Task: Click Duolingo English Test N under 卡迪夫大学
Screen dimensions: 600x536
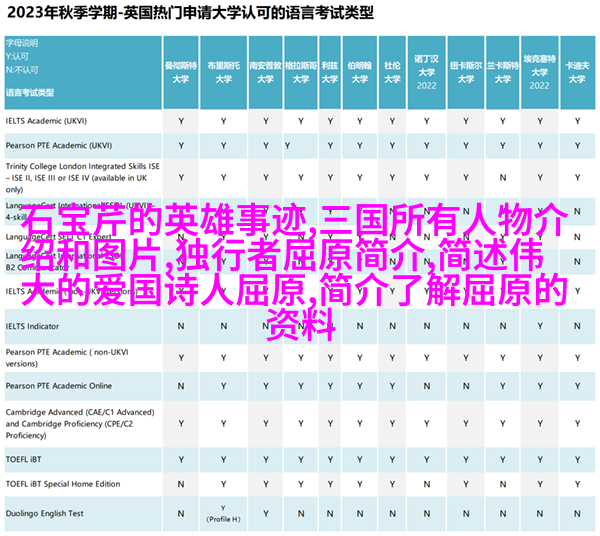Action: pos(577,513)
